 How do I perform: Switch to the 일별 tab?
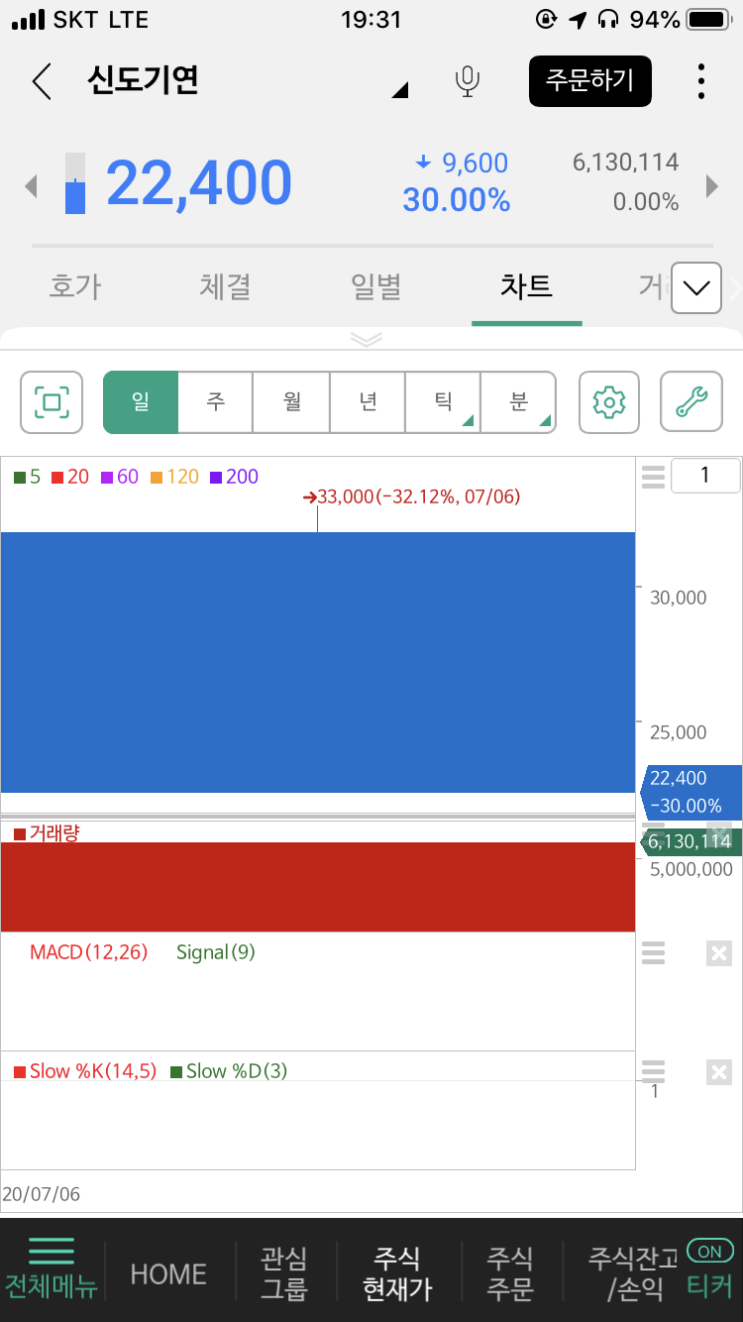(x=376, y=287)
